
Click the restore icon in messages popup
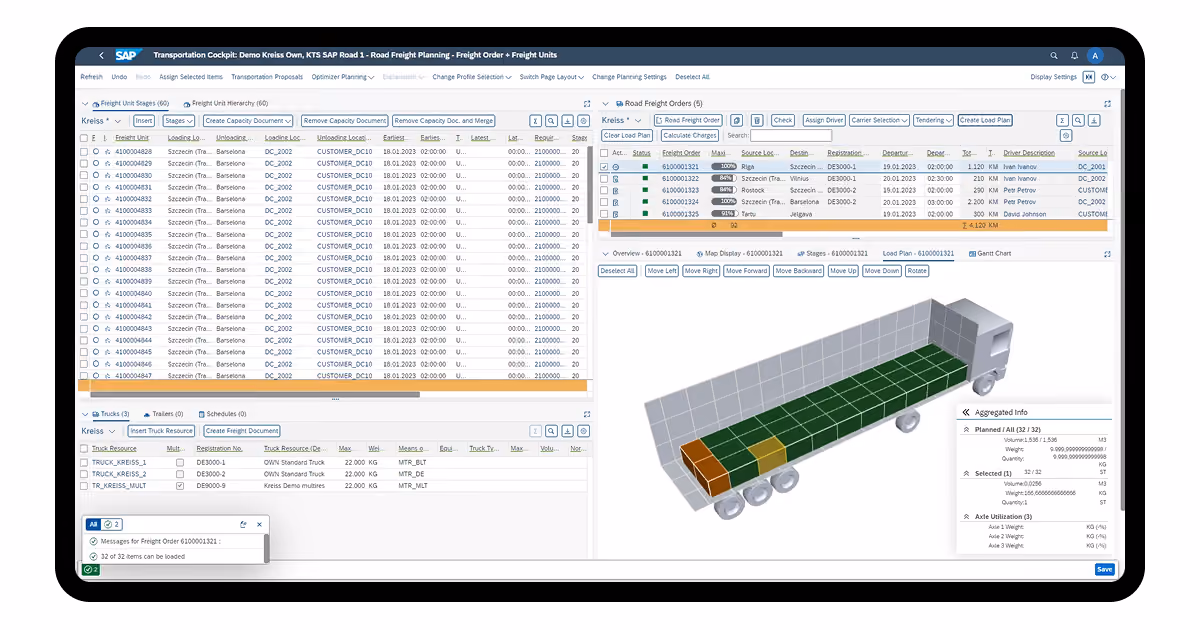pyautogui.click(x=243, y=524)
